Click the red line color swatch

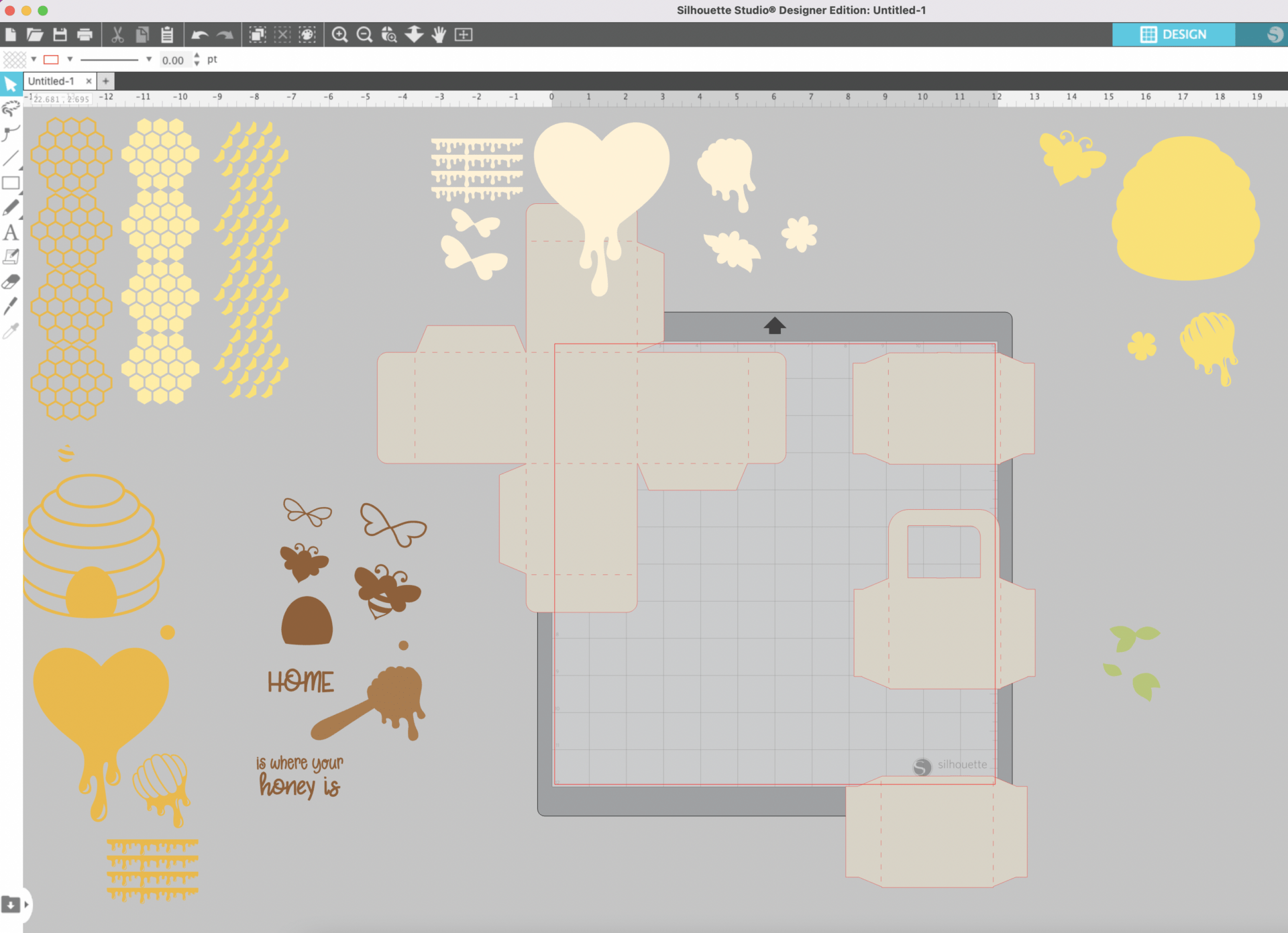[x=51, y=60]
